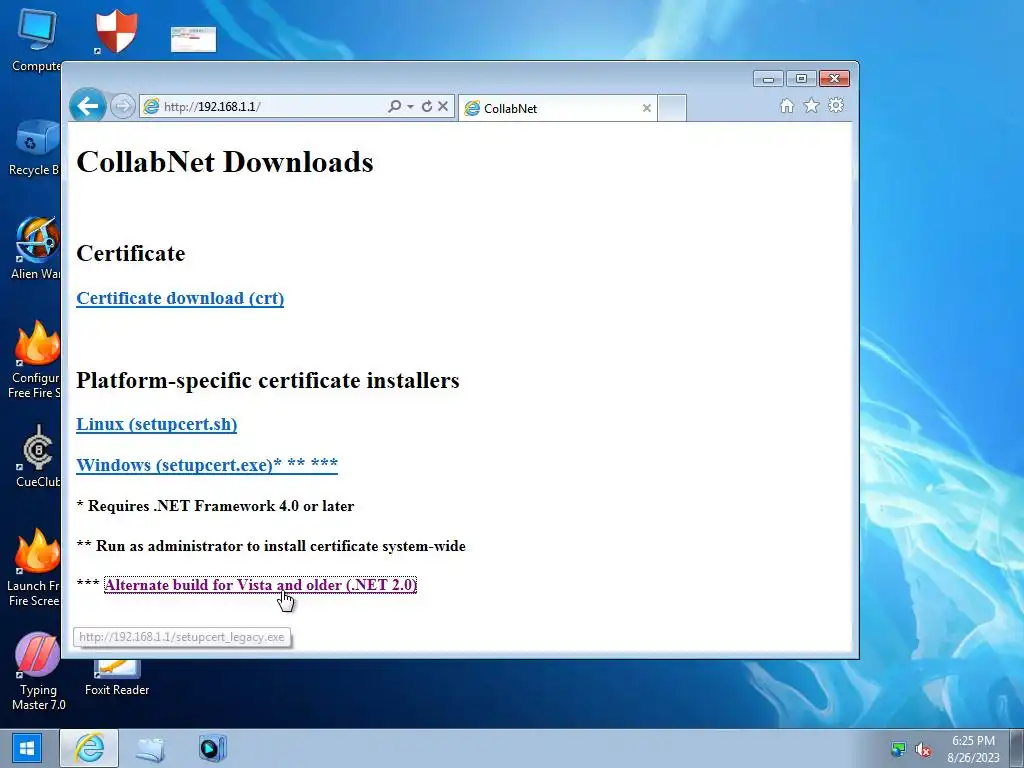Select Launch Free Fire Screensaver shortcut

coord(36,568)
